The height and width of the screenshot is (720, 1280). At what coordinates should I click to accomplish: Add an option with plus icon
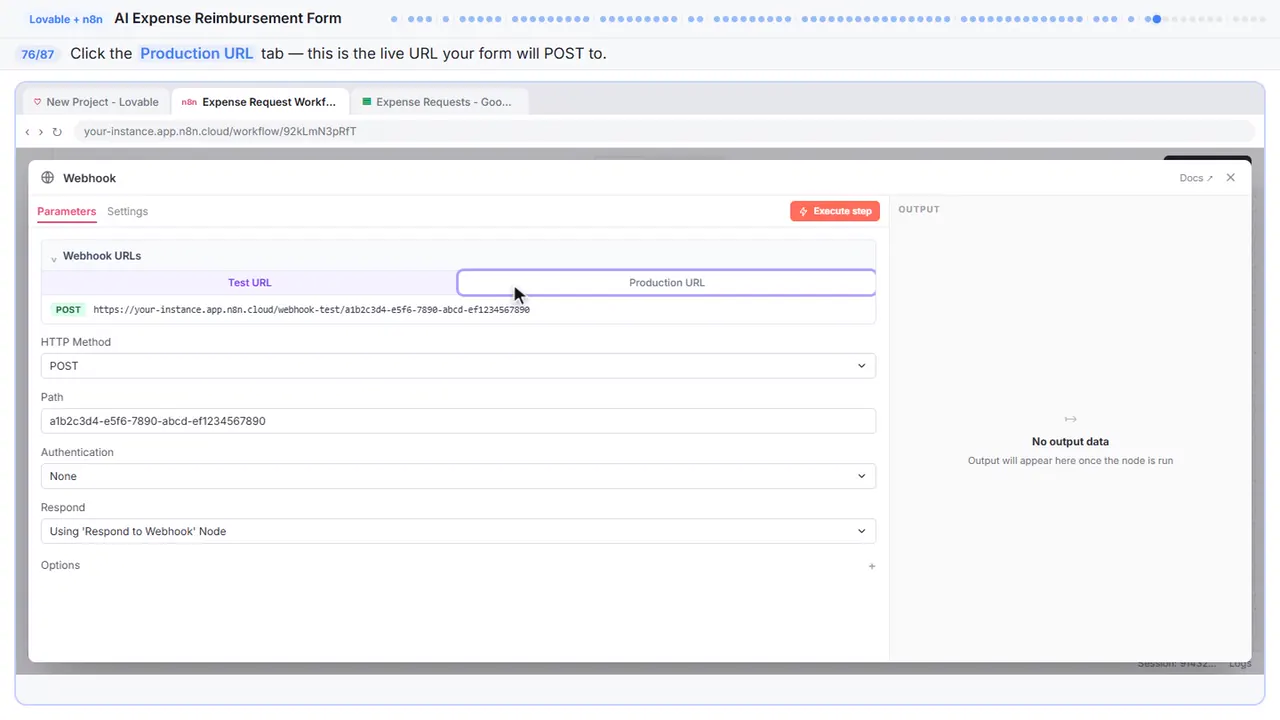click(x=872, y=566)
